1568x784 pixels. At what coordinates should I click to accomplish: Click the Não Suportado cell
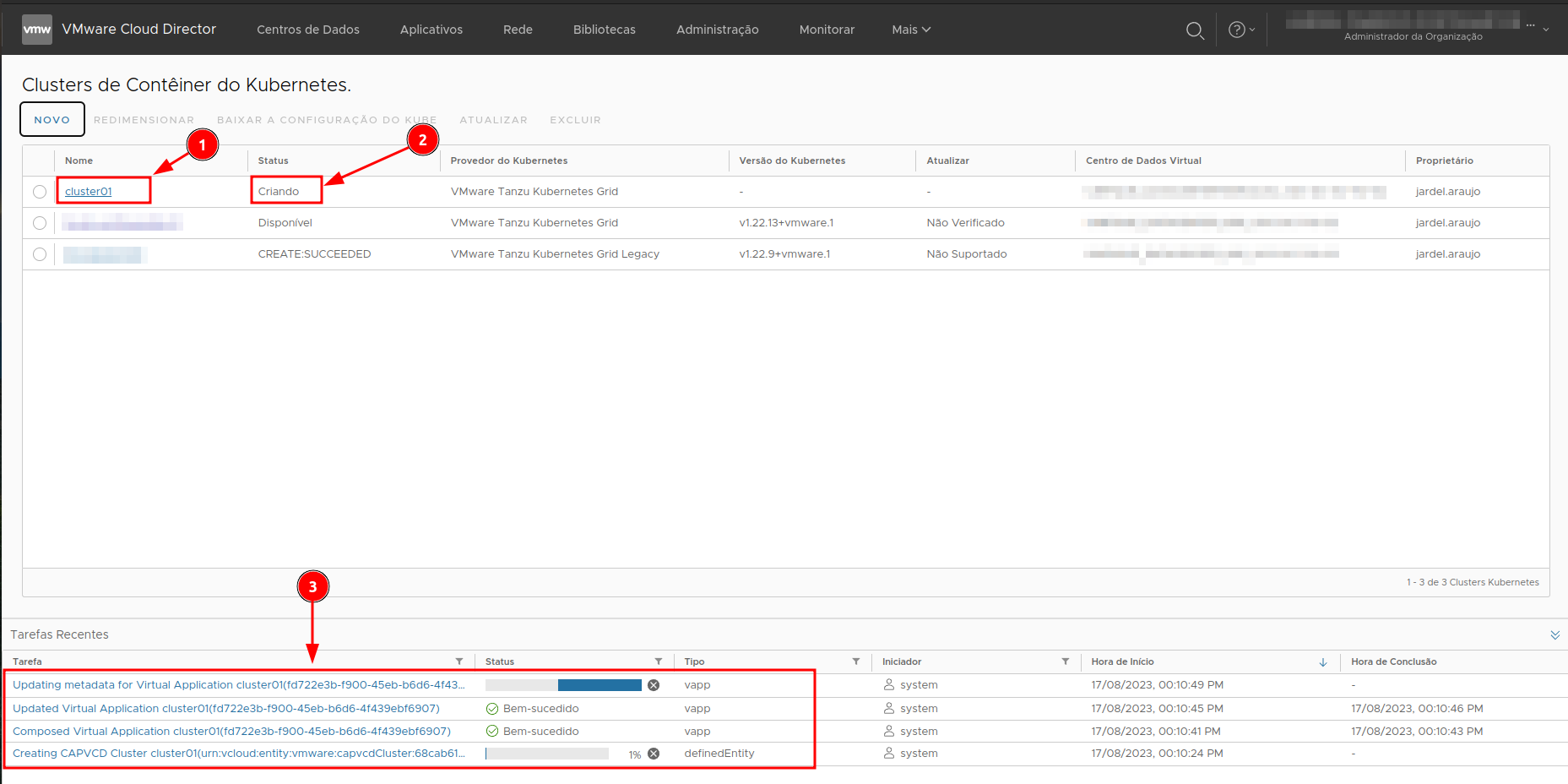tap(967, 254)
